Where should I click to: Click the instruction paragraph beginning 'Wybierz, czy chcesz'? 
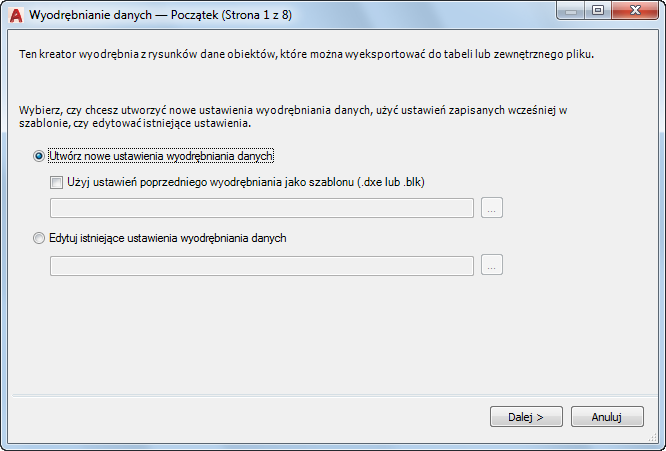pos(293,117)
